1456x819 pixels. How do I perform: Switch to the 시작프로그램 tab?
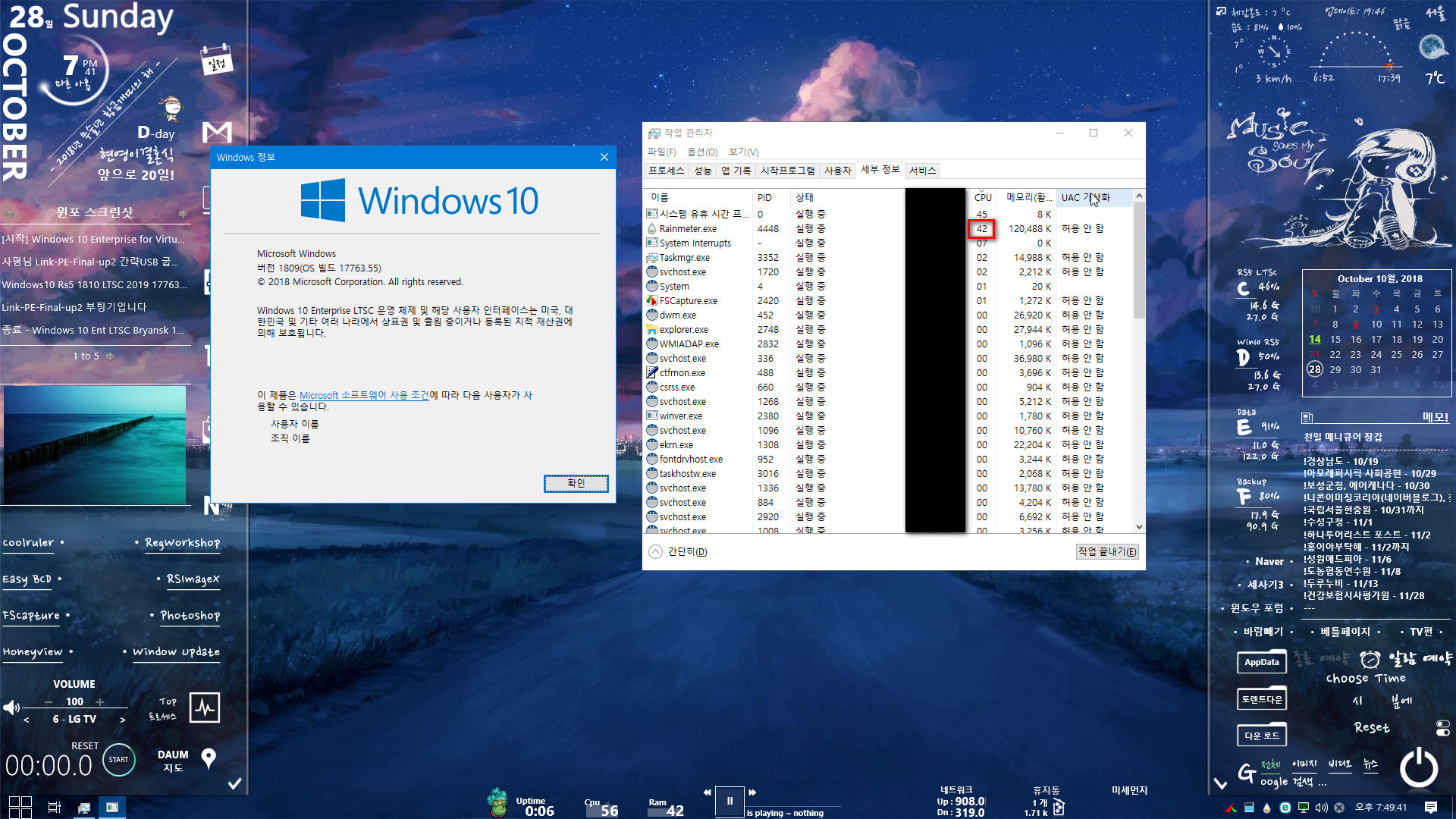[787, 171]
